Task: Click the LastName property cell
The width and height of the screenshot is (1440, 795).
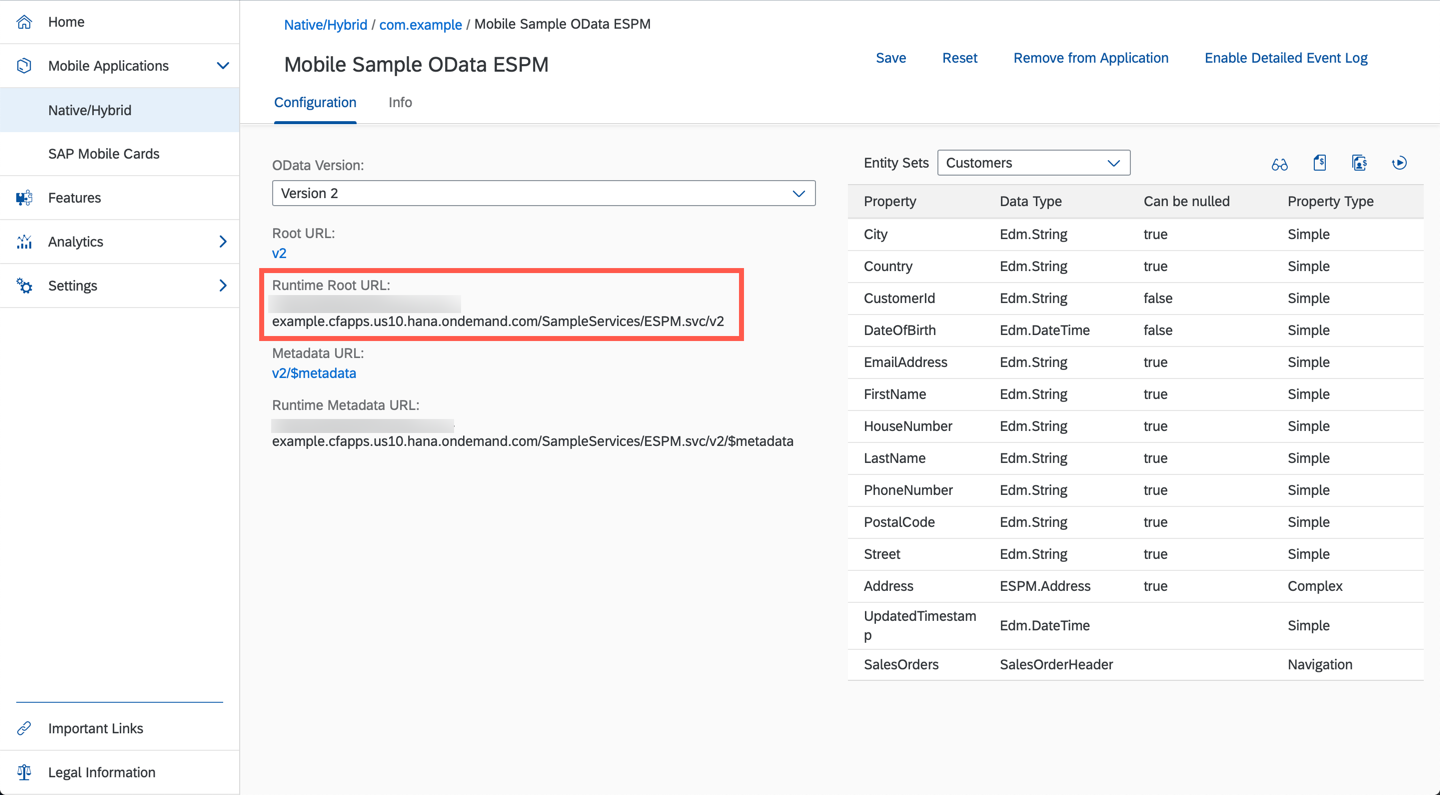Action: [x=895, y=458]
